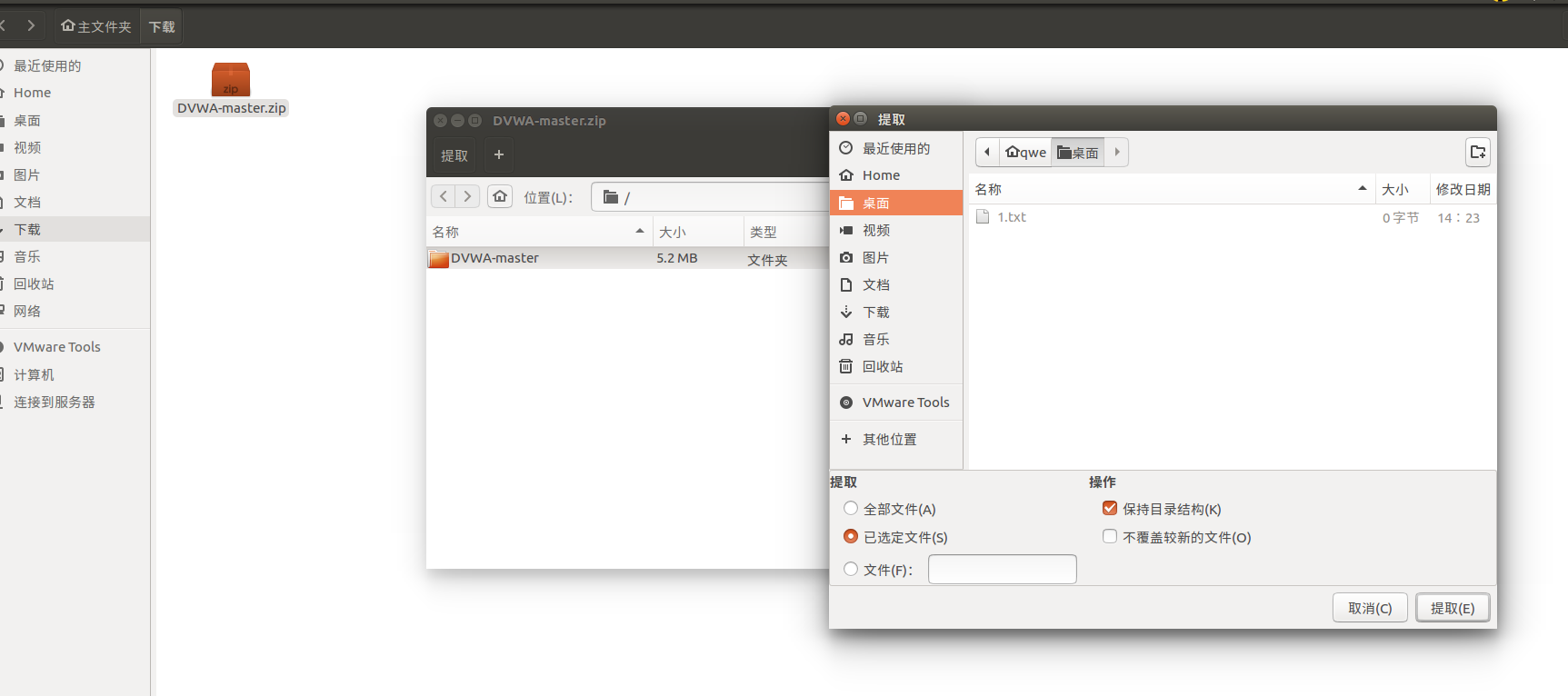Click the archive location path field
This screenshot has height=696, width=1568.
[x=710, y=197]
